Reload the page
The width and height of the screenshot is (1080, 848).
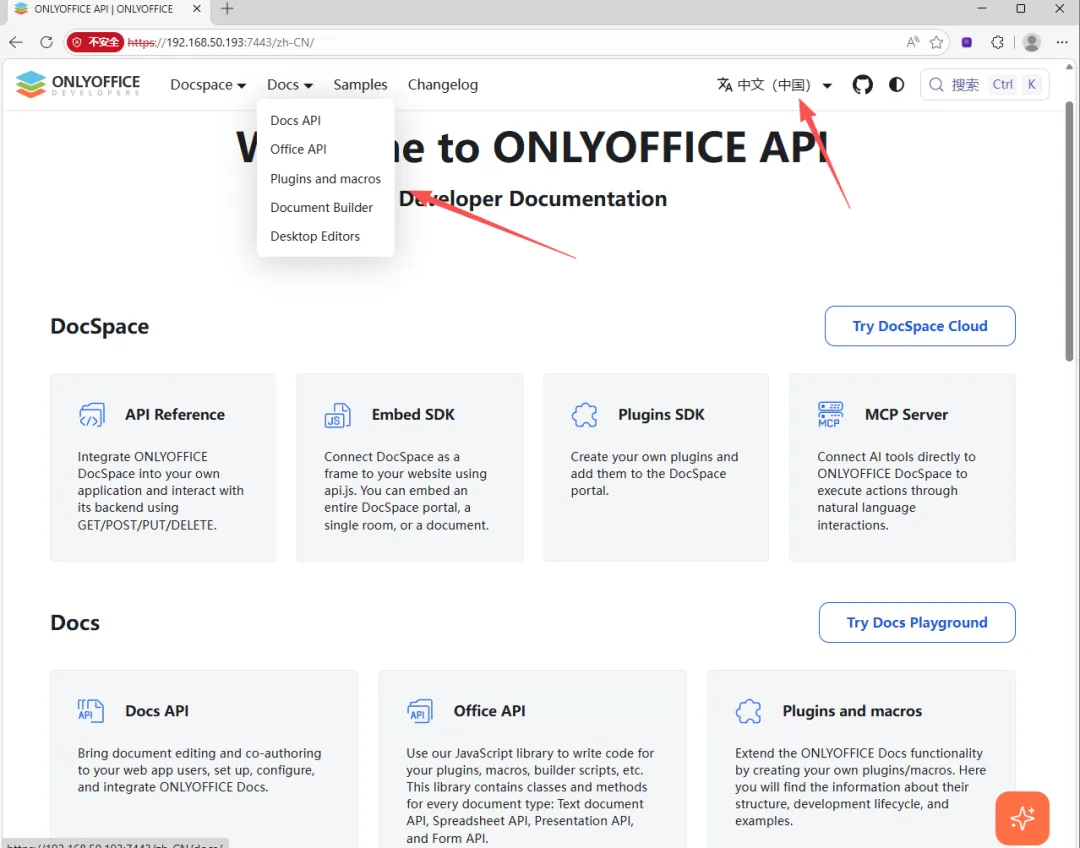point(46,42)
